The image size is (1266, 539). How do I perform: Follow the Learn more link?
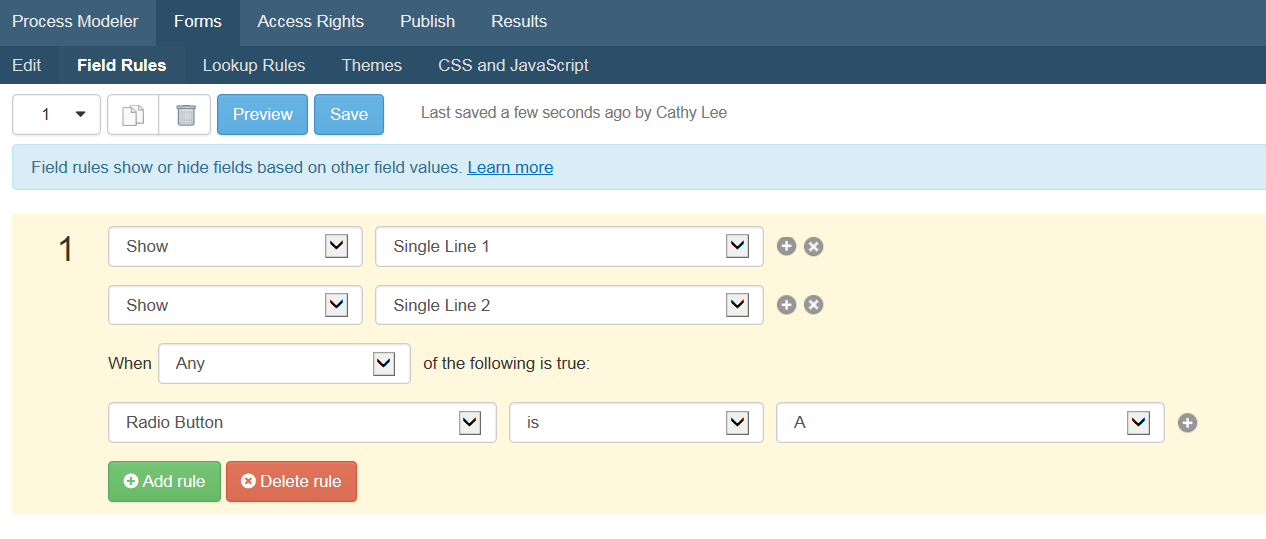tap(510, 167)
